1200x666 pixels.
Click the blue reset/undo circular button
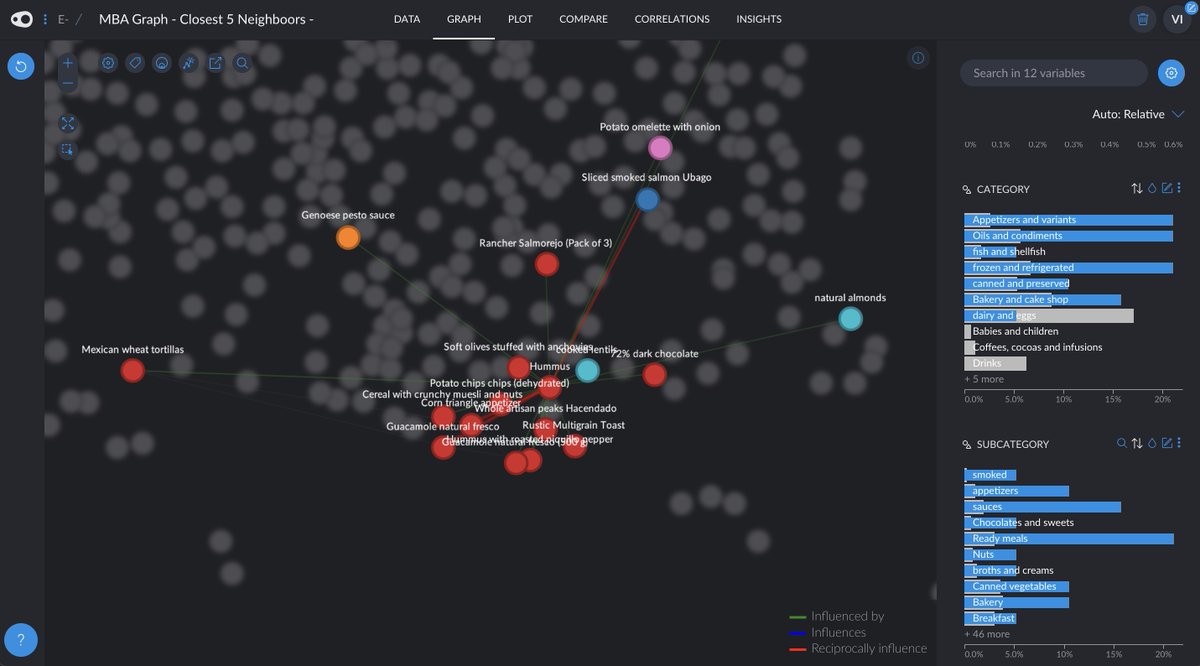[x=21, y=67]
